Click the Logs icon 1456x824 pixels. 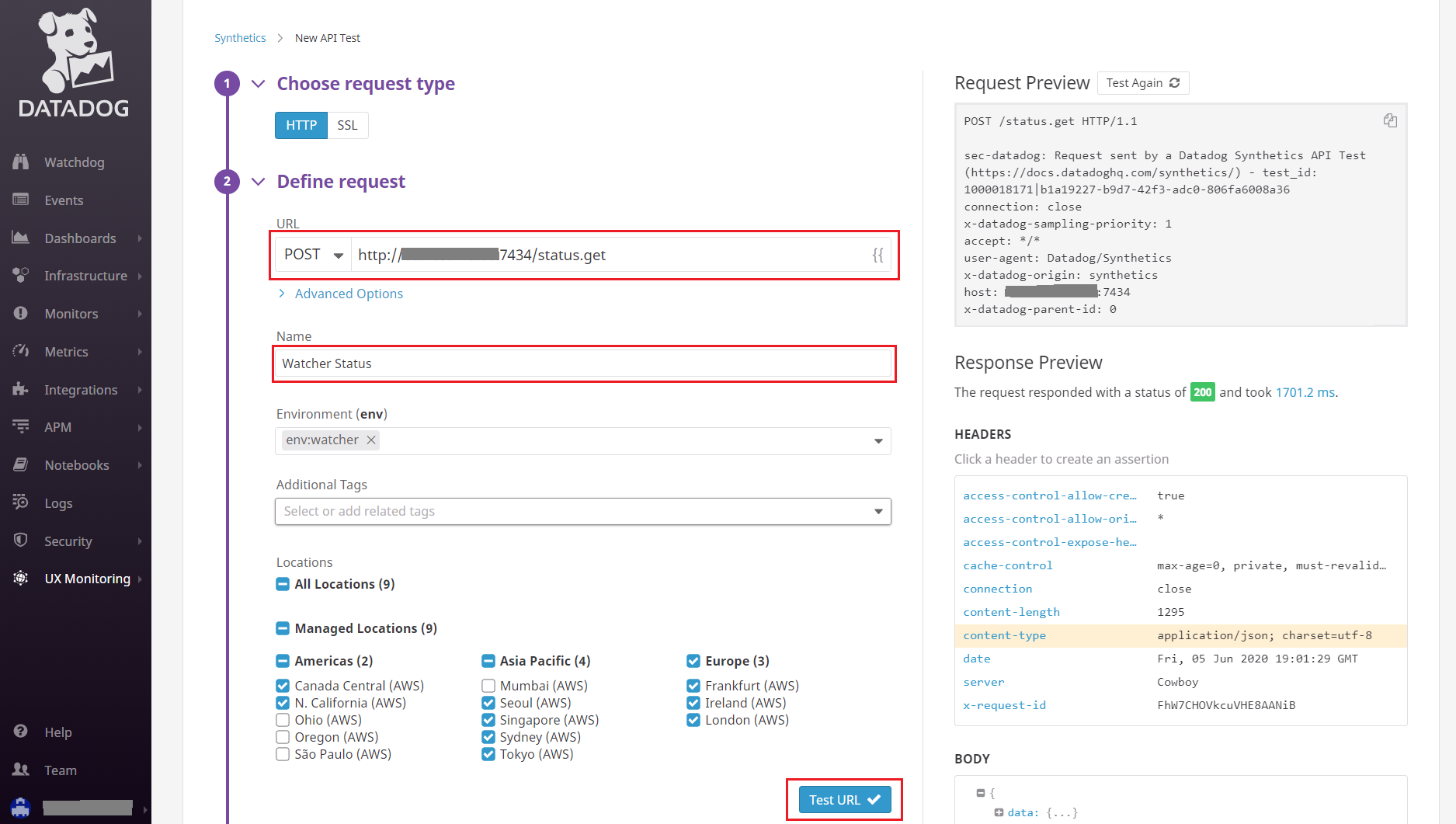coord(21,502)
